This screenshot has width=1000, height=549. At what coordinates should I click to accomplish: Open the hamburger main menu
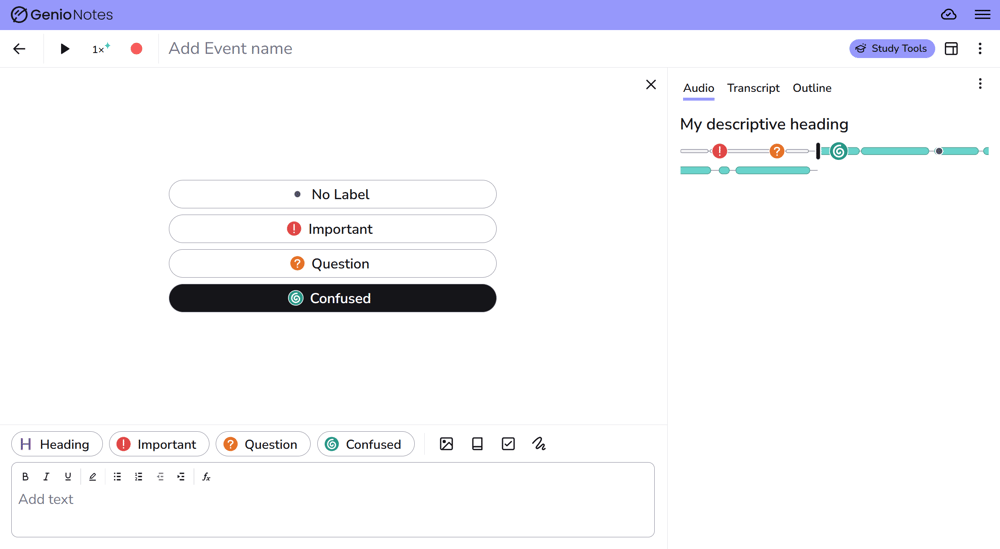982,15
